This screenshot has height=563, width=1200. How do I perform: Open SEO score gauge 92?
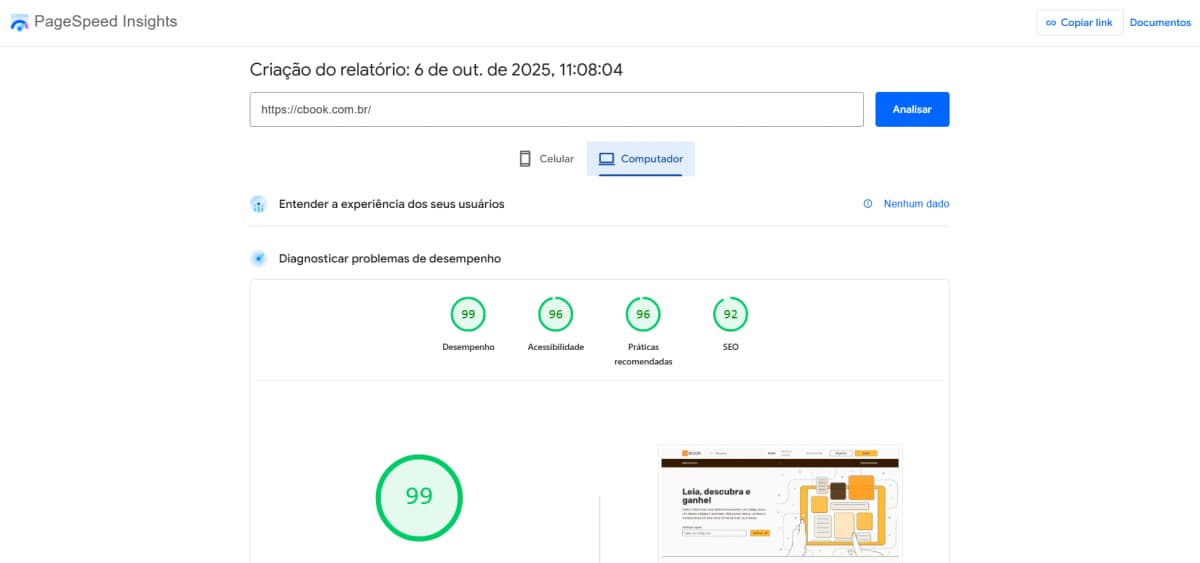(731, 314)
